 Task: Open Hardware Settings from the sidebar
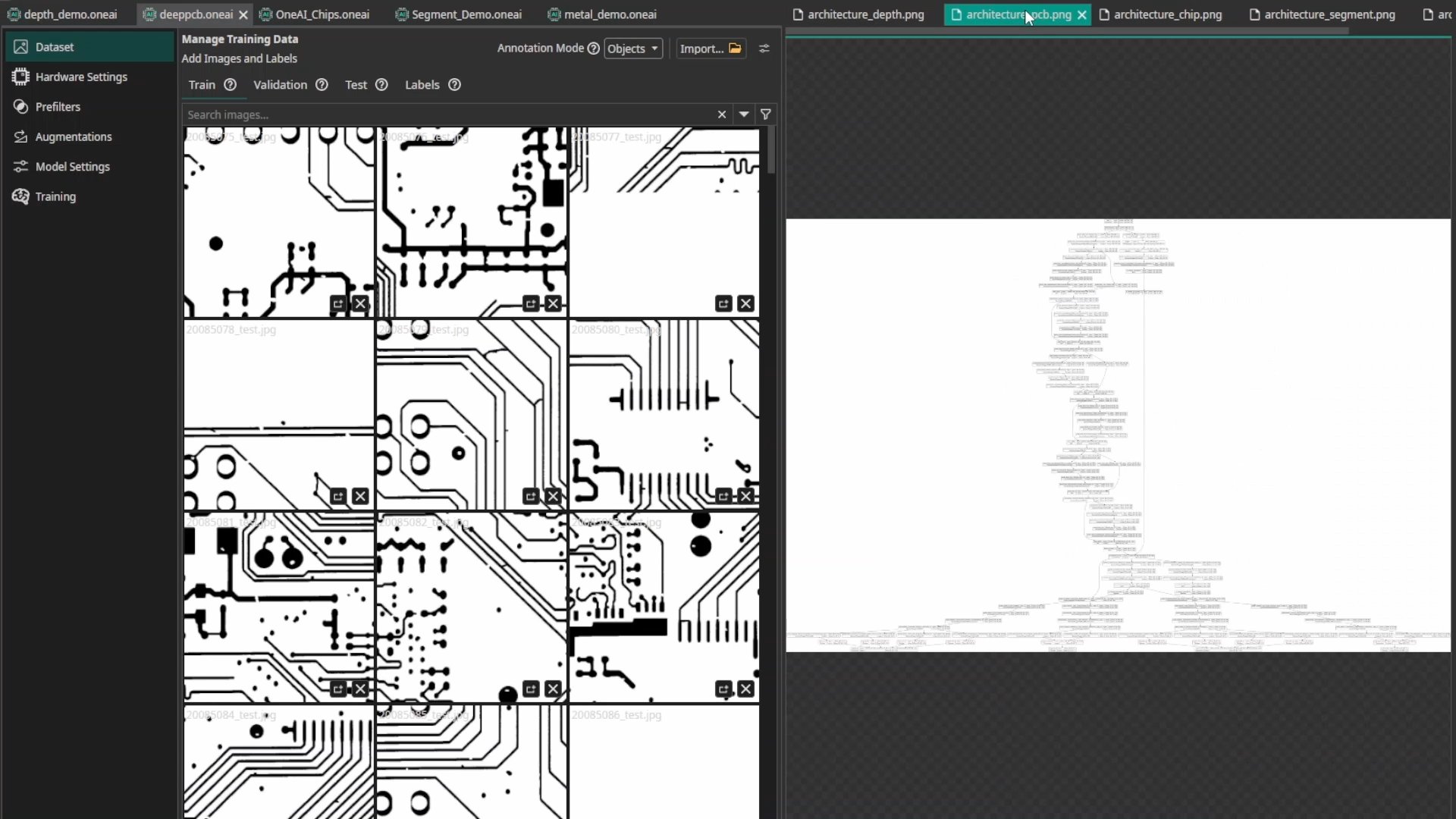(80, 76)
